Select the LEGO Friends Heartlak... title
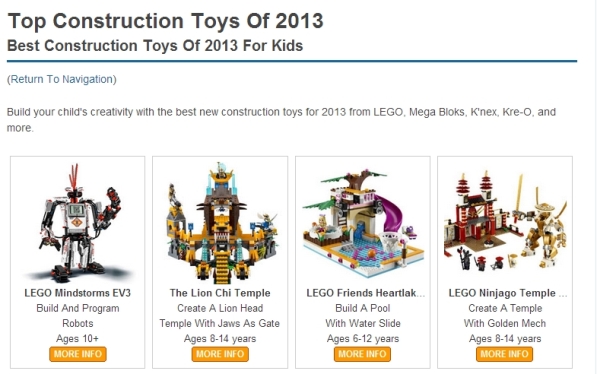 pyautogui.click(x=366, y=293)
